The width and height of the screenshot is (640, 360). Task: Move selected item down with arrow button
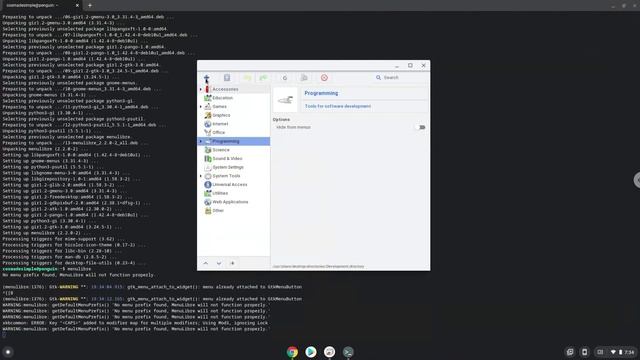coord(219,263)
